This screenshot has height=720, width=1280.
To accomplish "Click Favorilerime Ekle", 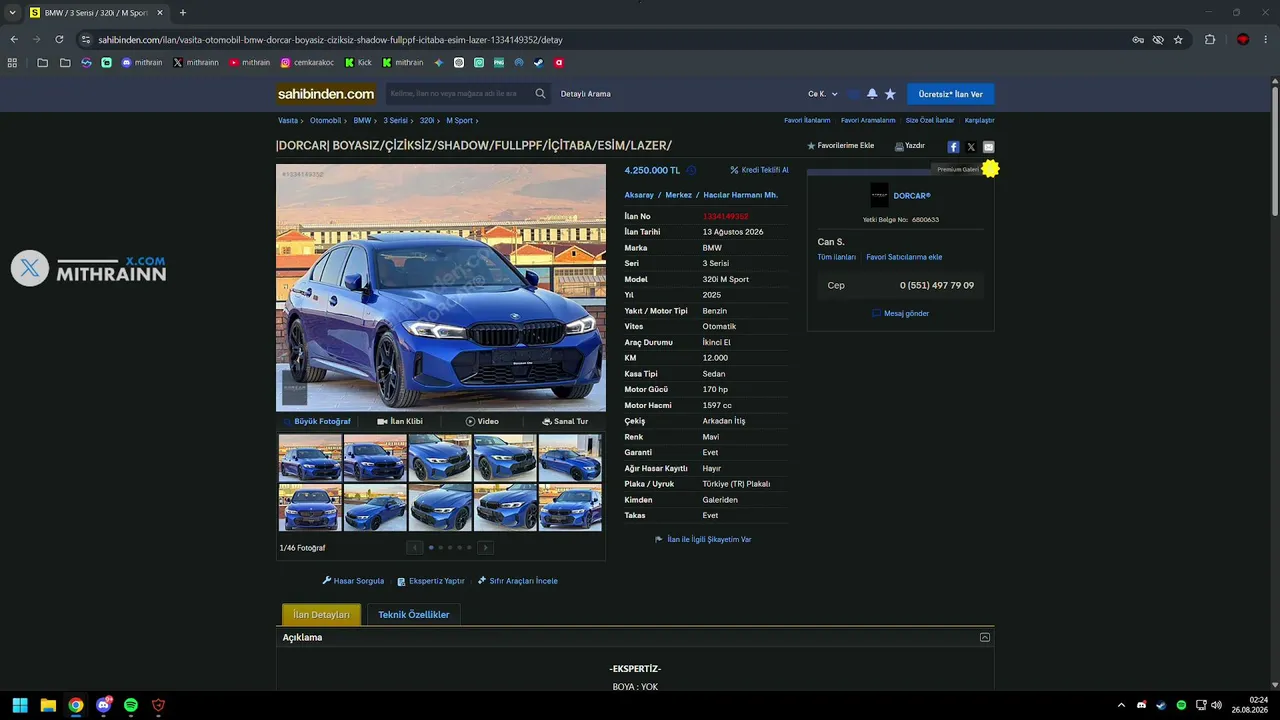I will 841,146.
